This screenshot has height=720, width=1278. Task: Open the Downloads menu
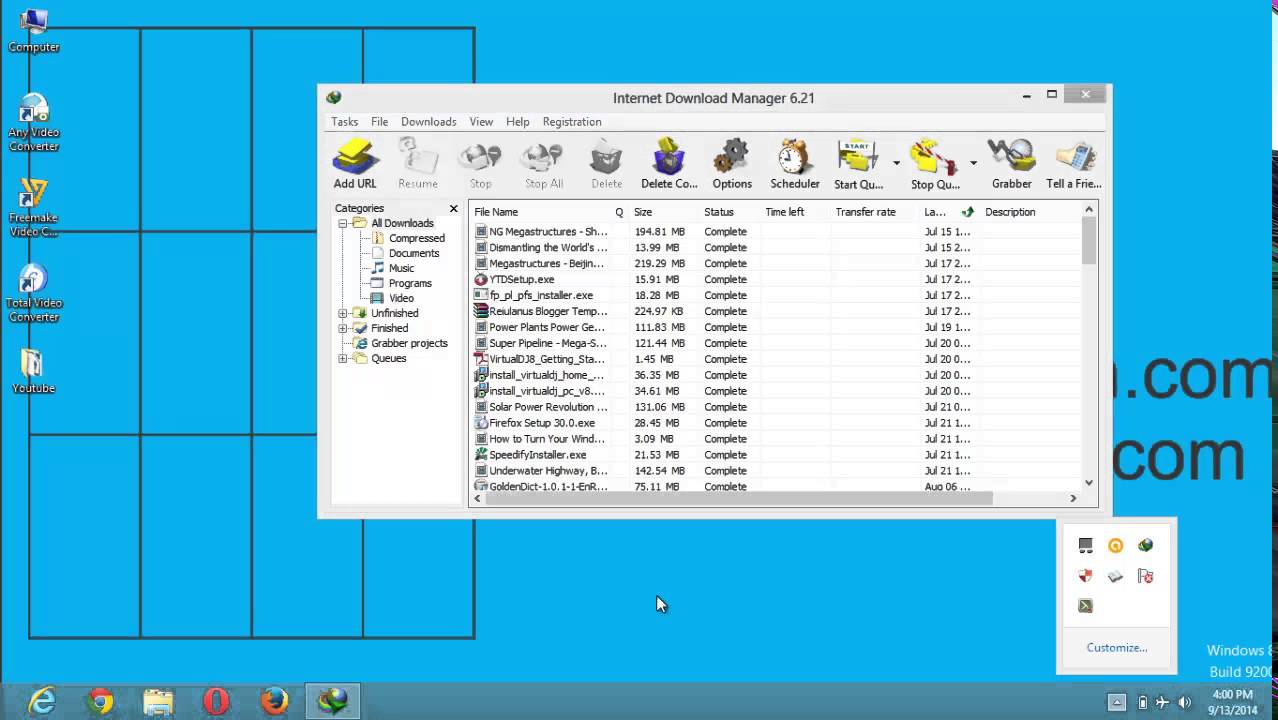tap(429, 121)
